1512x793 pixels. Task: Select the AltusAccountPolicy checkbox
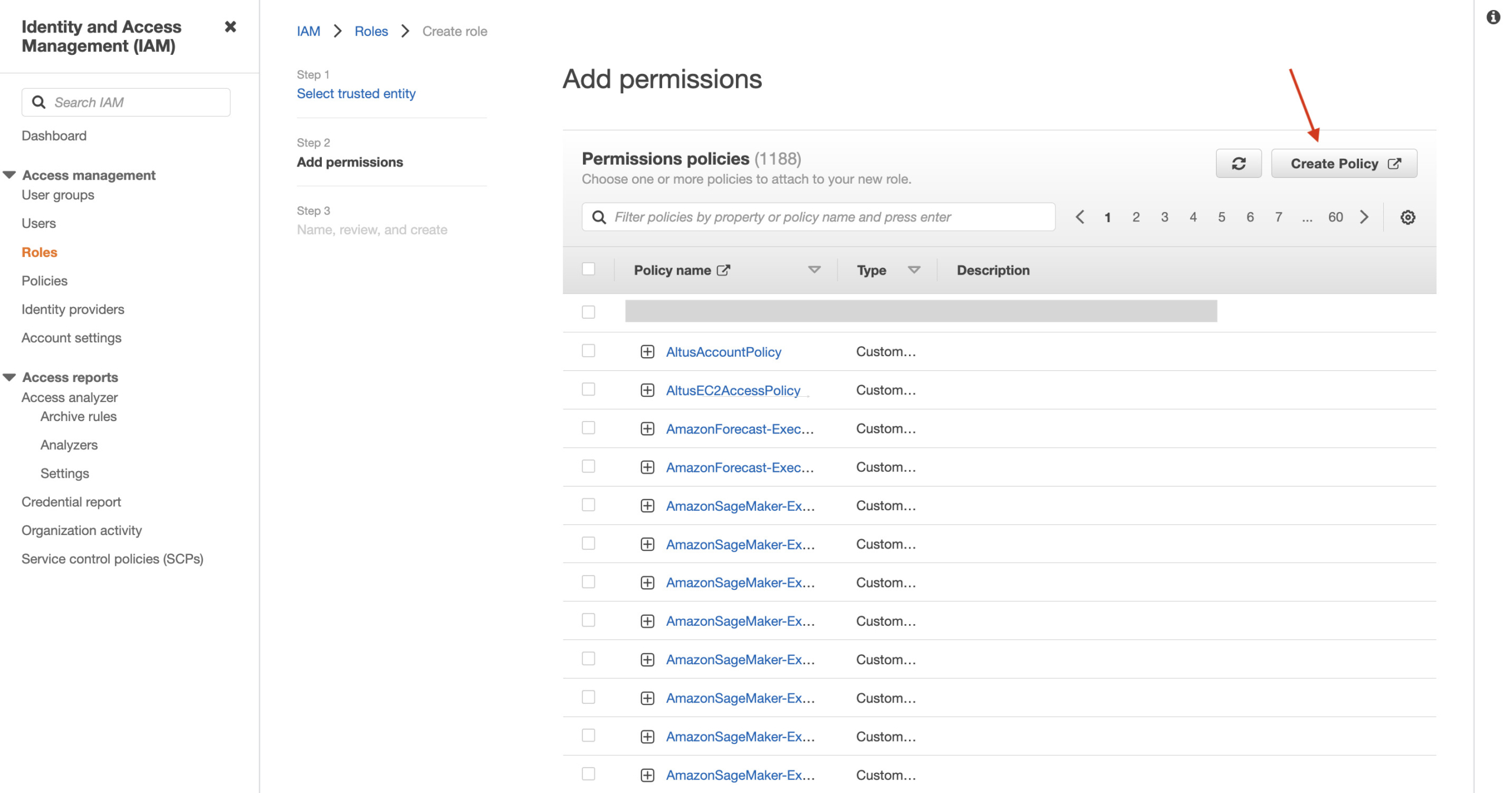pos(588,351)
